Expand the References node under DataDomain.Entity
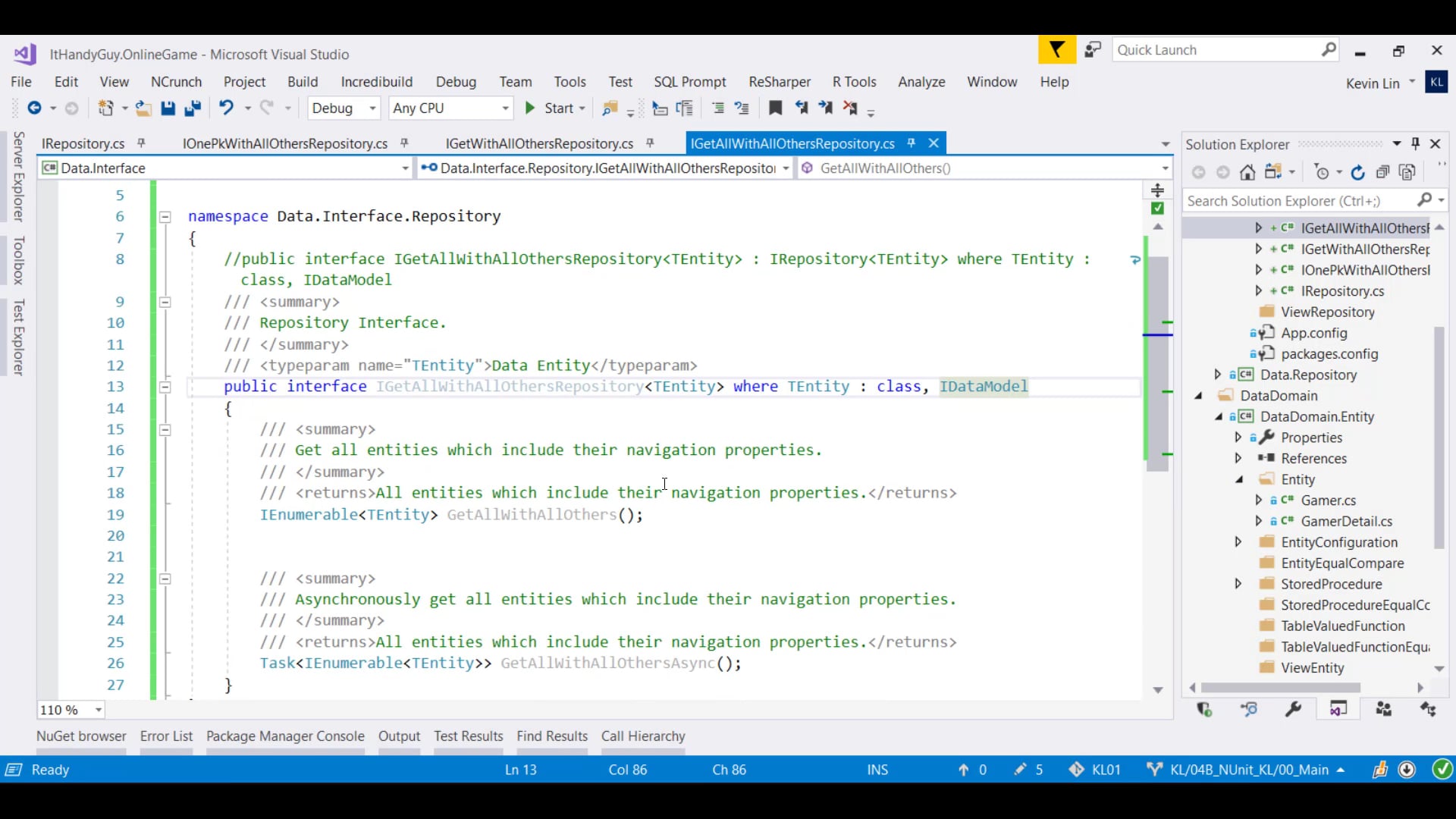The height and width of the screenshot is (819, 1456). pos(1238,458)
